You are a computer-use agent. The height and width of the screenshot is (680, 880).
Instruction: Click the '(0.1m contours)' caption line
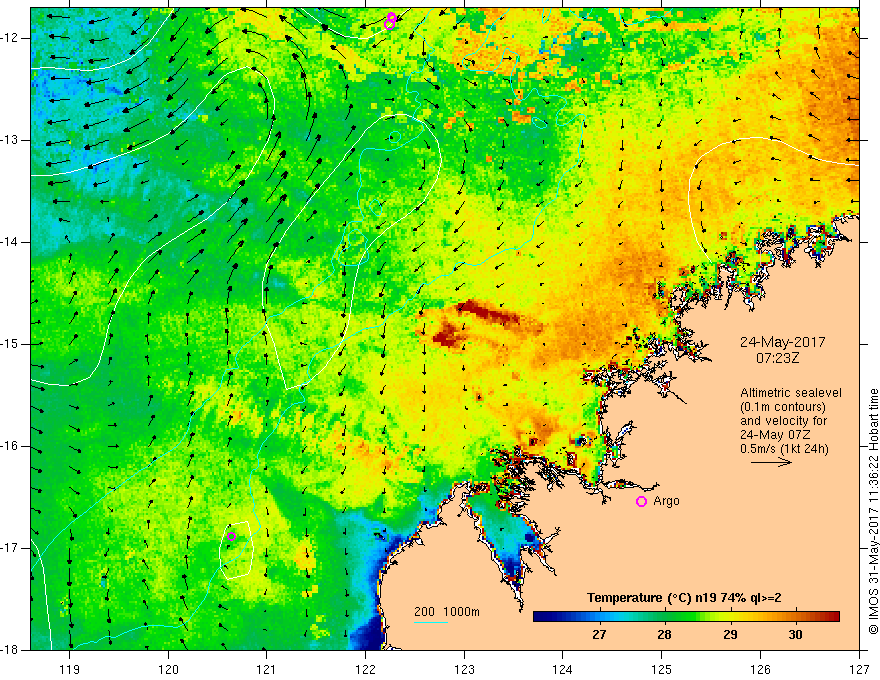pos(783,407)
